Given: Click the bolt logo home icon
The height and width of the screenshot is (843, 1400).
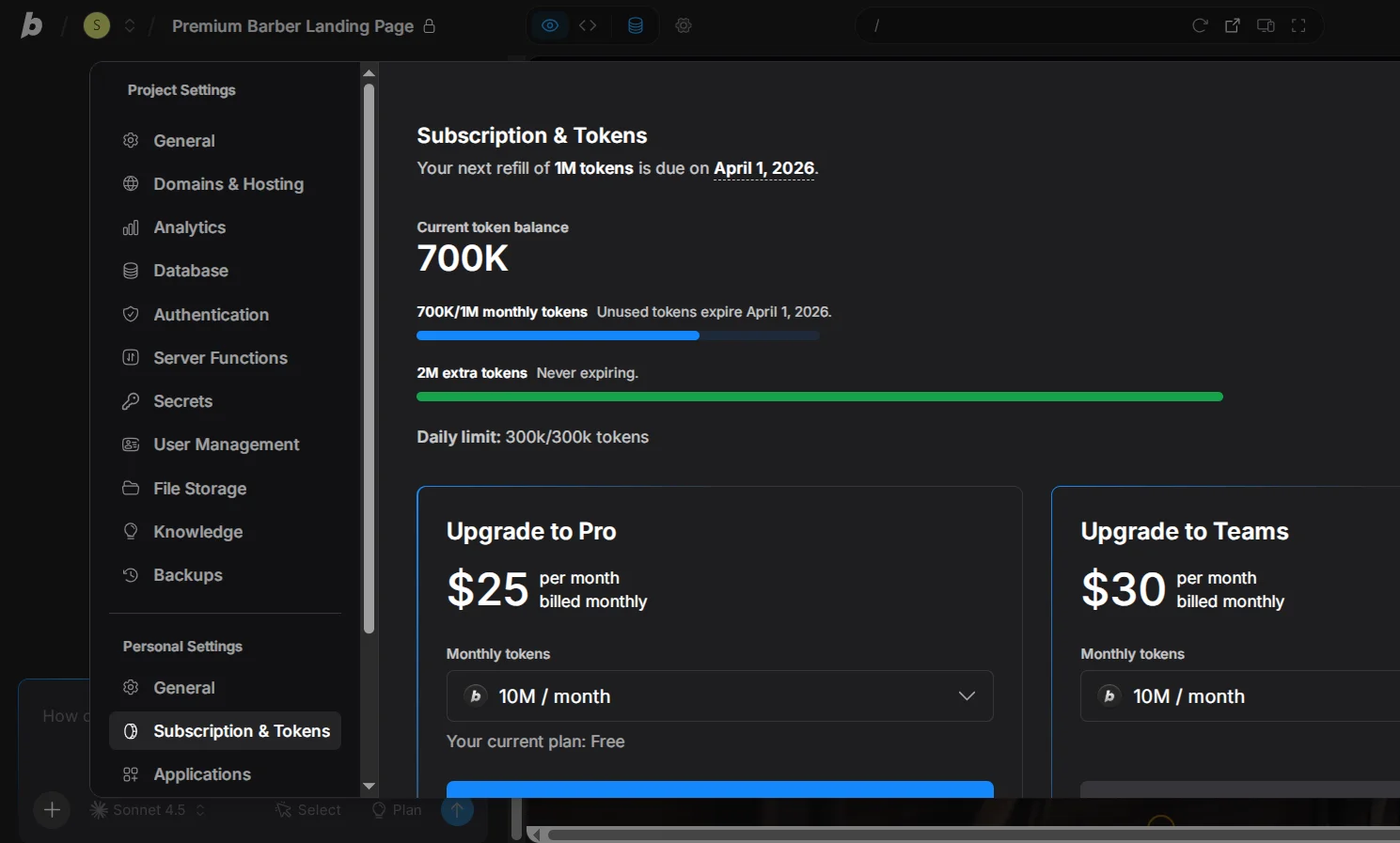Looking at the screenshot, I should click(x=32, y=25).
